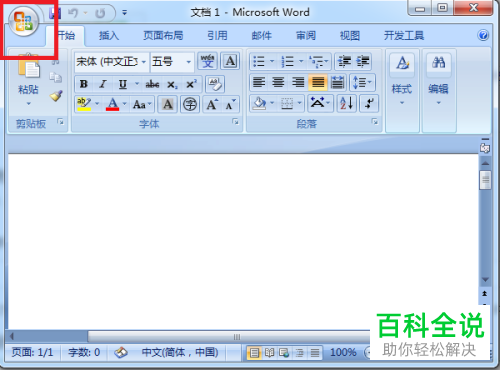This screenshot has height=370, width=500.
Task: Switch to the 开发工具 tab
Action: pos(404,35)
